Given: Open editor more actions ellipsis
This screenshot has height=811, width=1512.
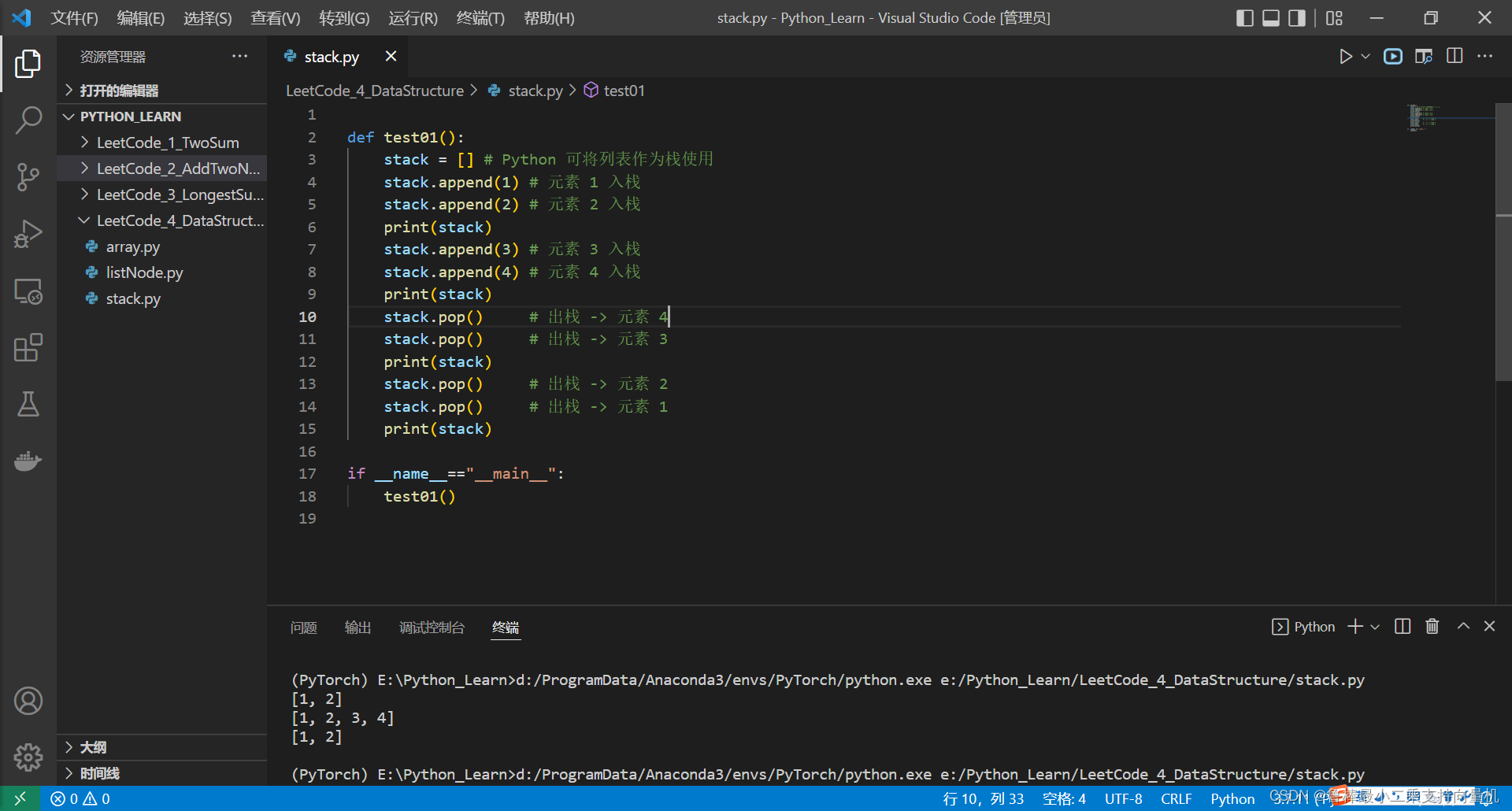Looking at the screenshot, I should point(1484,57).
